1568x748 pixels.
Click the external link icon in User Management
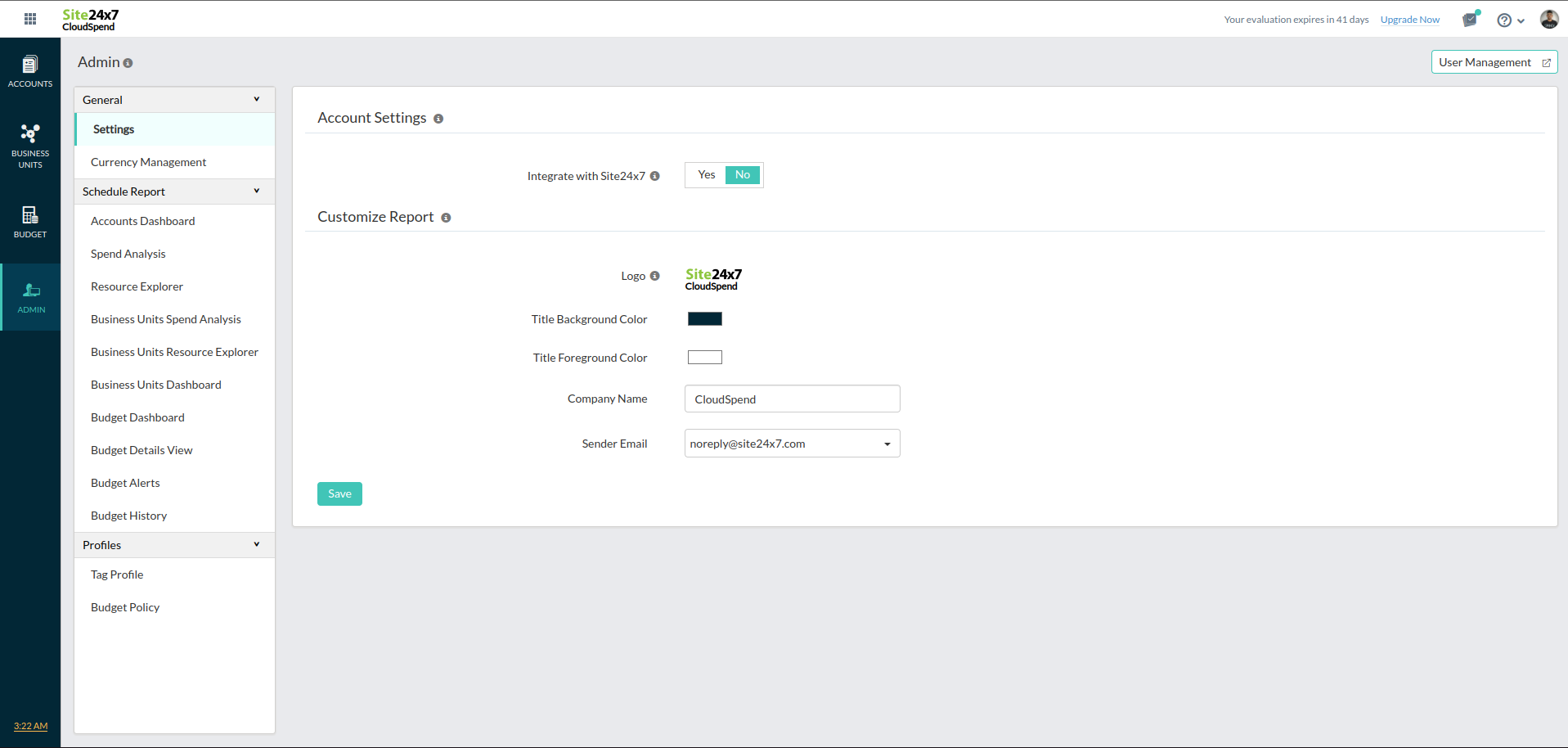(x=1547, y=63)
